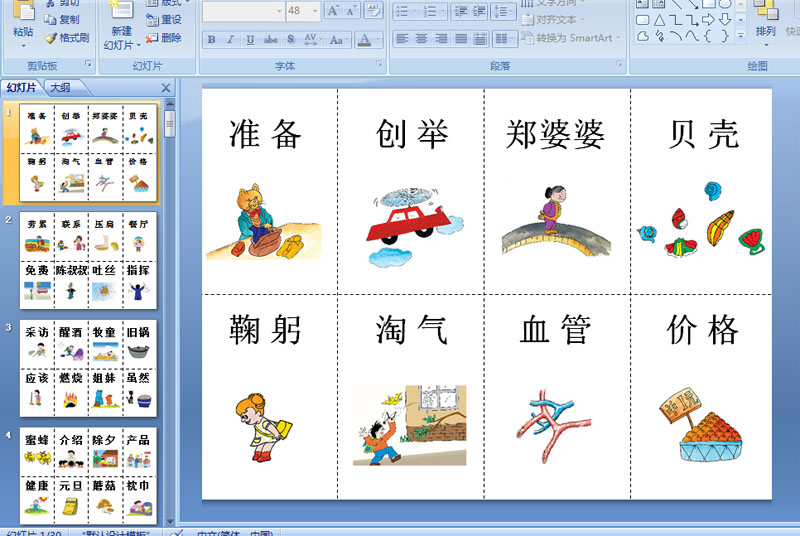Expand the shapes gallery
Image resolution: width=800 pixels, height=536 pixels.
point(740,35)
